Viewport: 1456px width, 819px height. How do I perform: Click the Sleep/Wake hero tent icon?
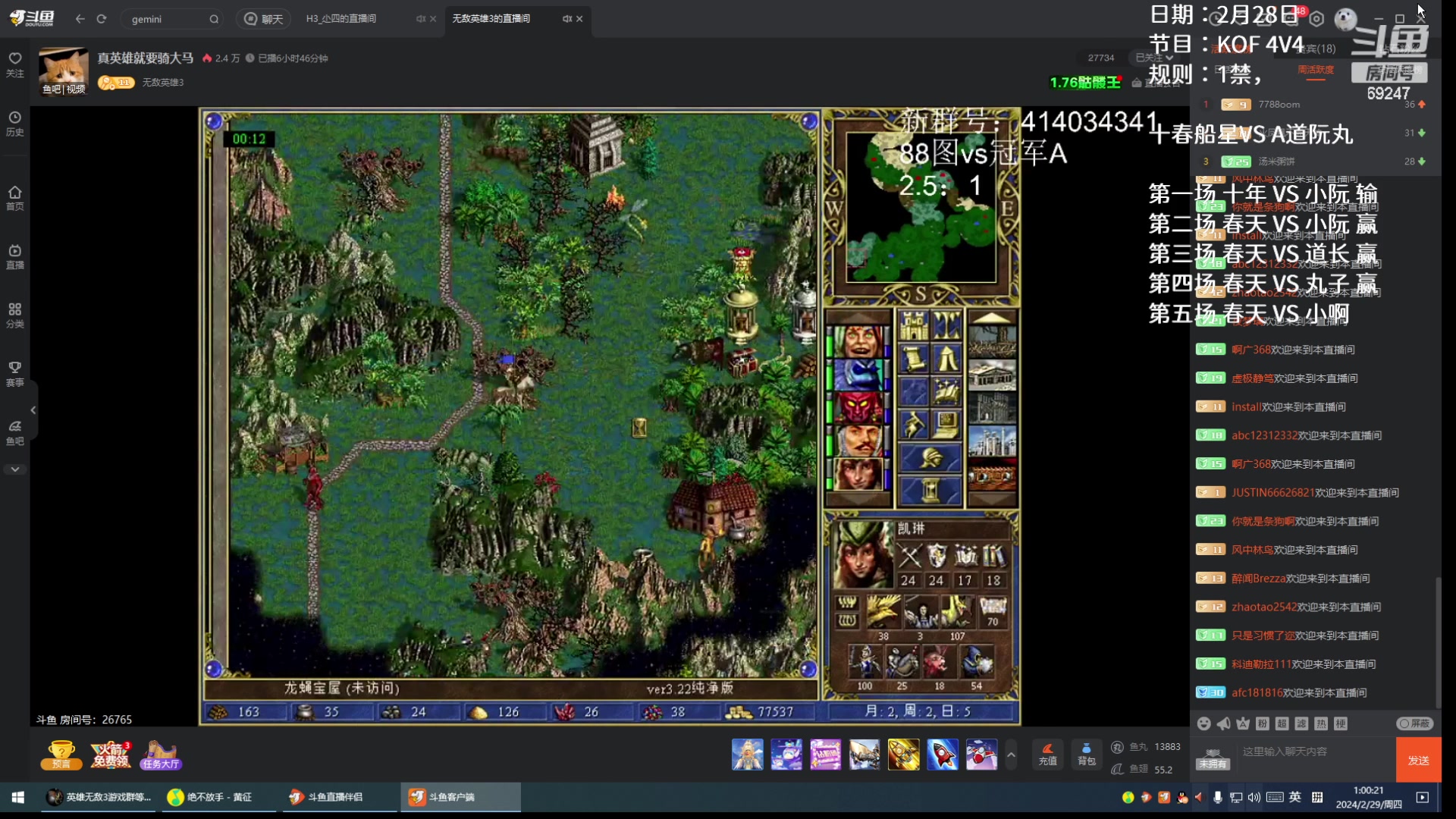click(x=947, y=359)
